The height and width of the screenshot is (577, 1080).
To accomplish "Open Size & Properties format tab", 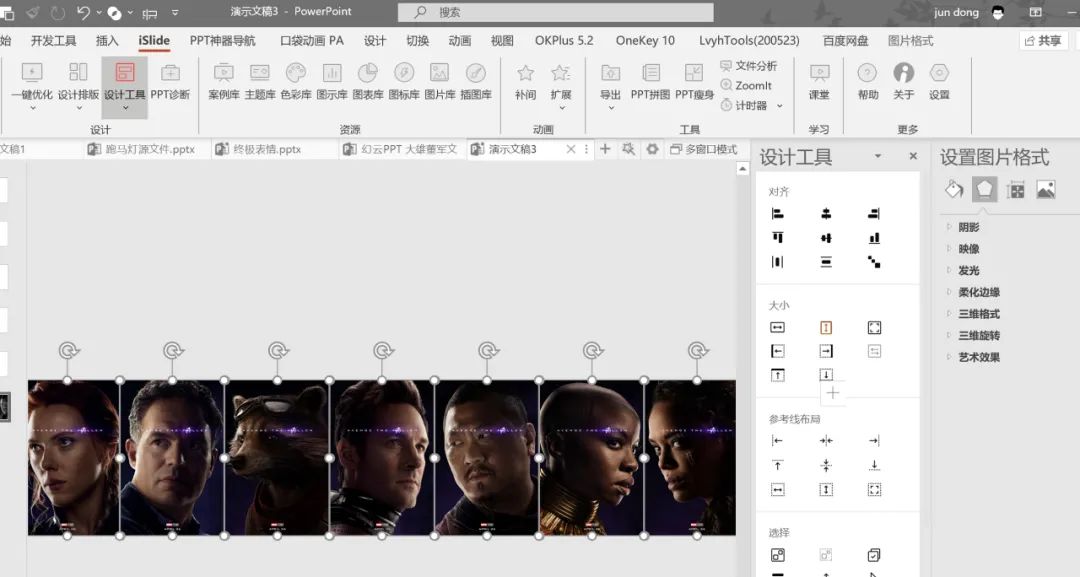I will tap(1015, 190).
